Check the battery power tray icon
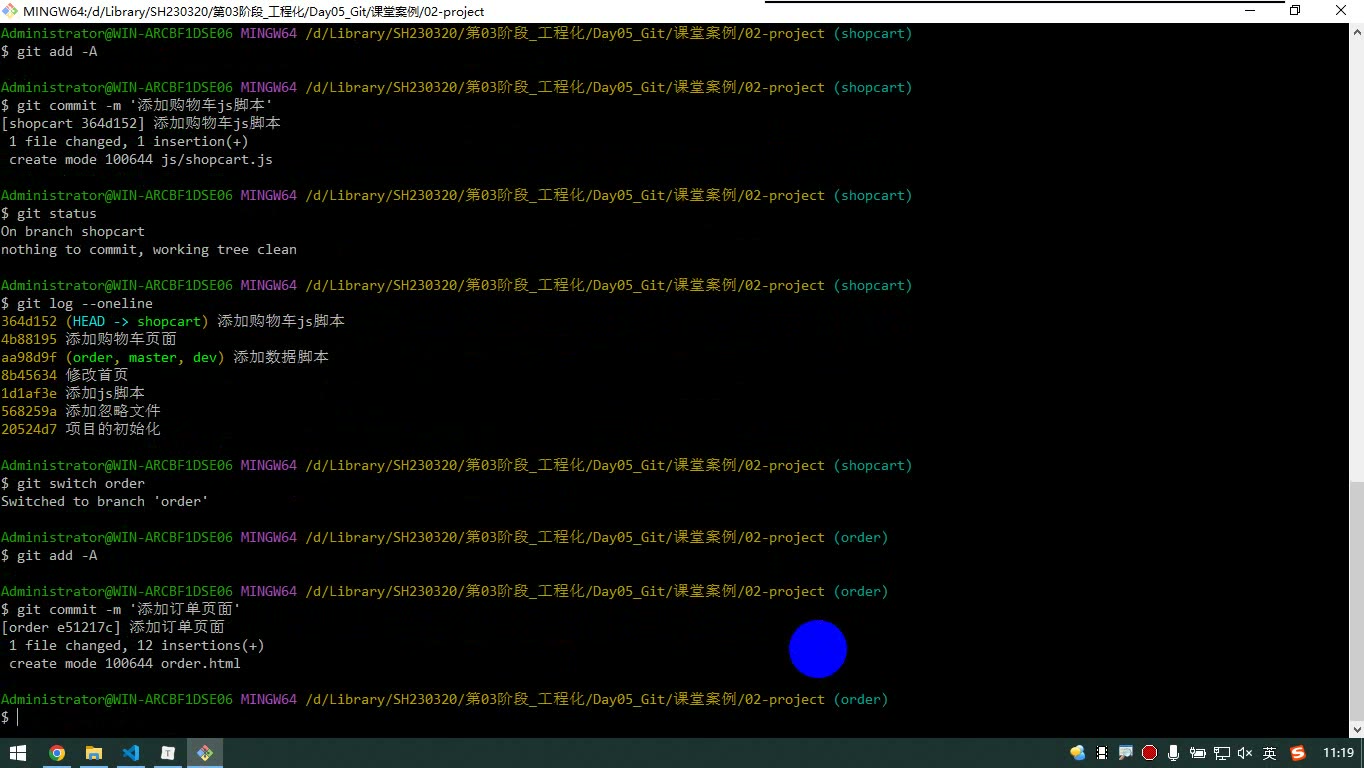Image resolution: width=1364 pixels, height=768 pixels. tap(1198, 753)
